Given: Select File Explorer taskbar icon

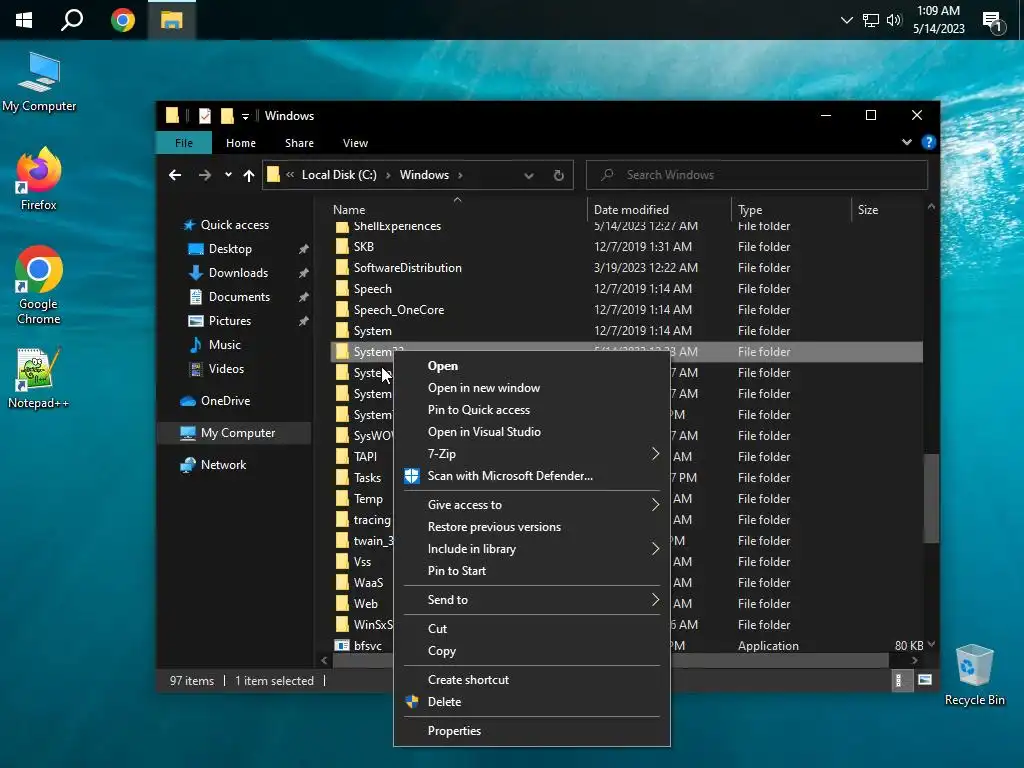Looking at the screenshot, I should pyautogui.click(x=172, y=20).
